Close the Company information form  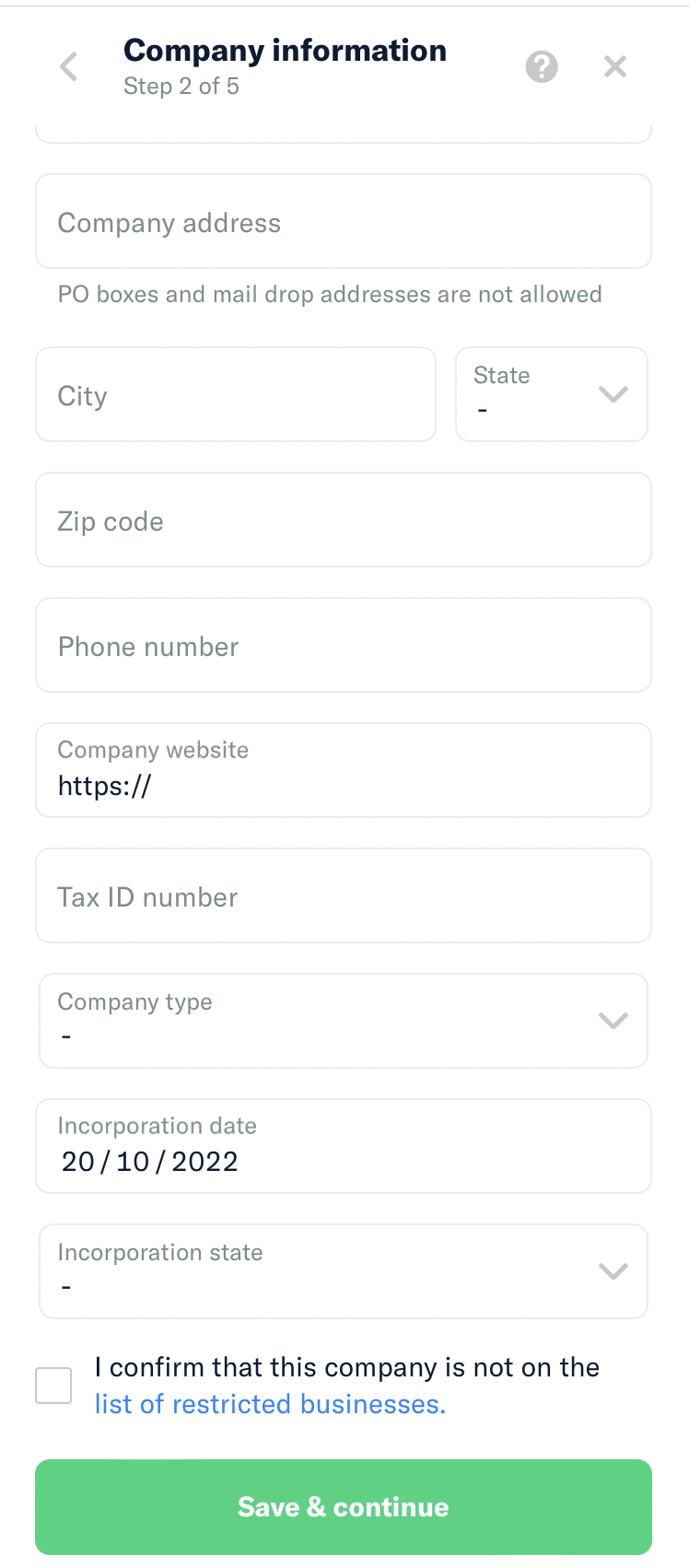pyautogui.click(x=615, y=66)
